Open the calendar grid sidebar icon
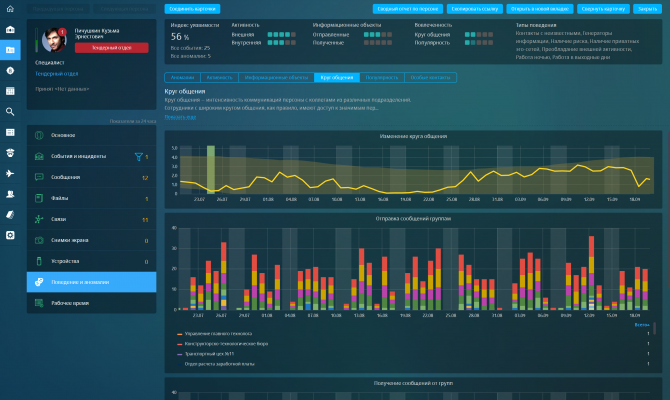The image size is (670, 400). tap(10, 91)
